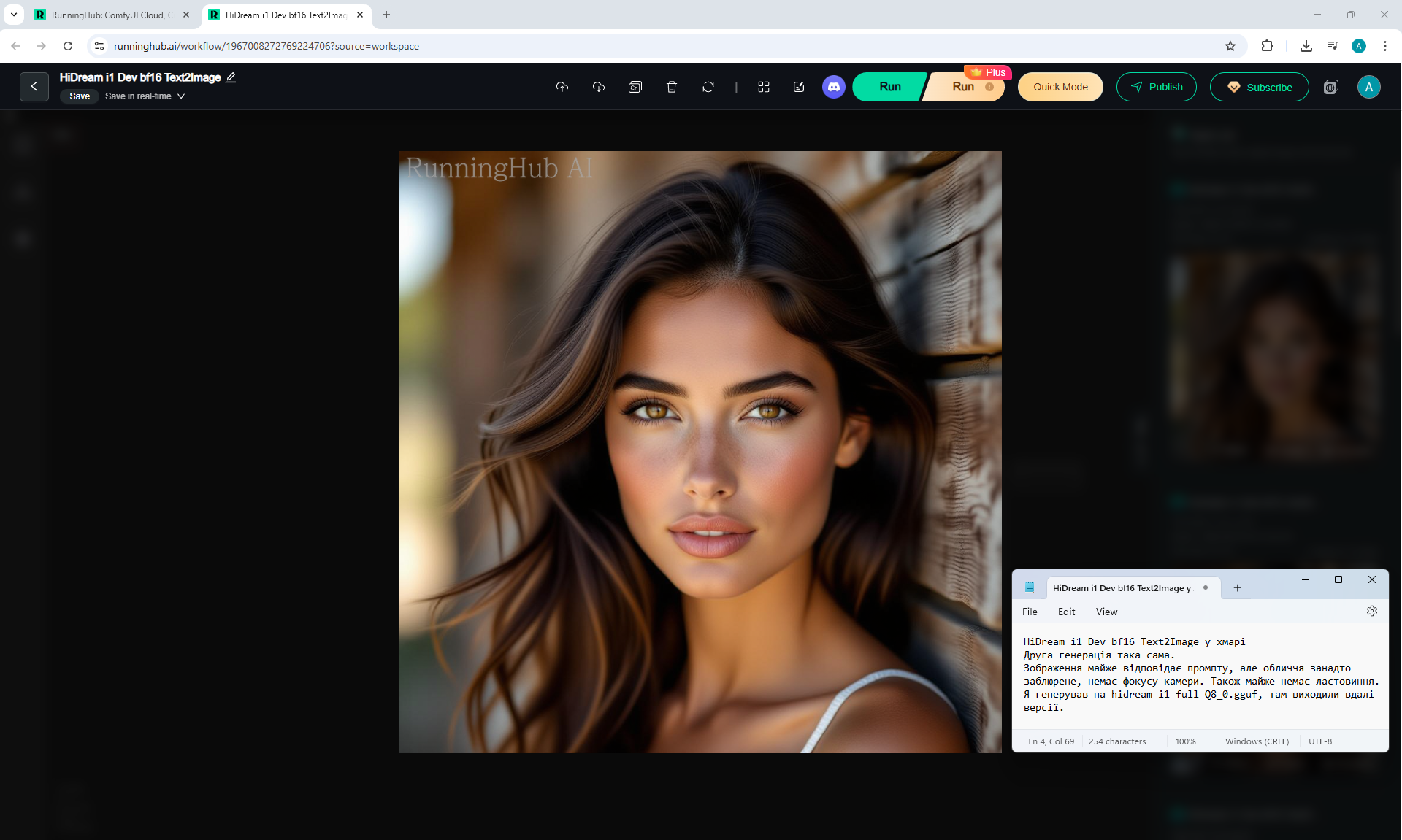Open Notepad's Edit menu
Image resolution: width=1402 pixels, height=840 pixels.
(x=1066, y=612)
